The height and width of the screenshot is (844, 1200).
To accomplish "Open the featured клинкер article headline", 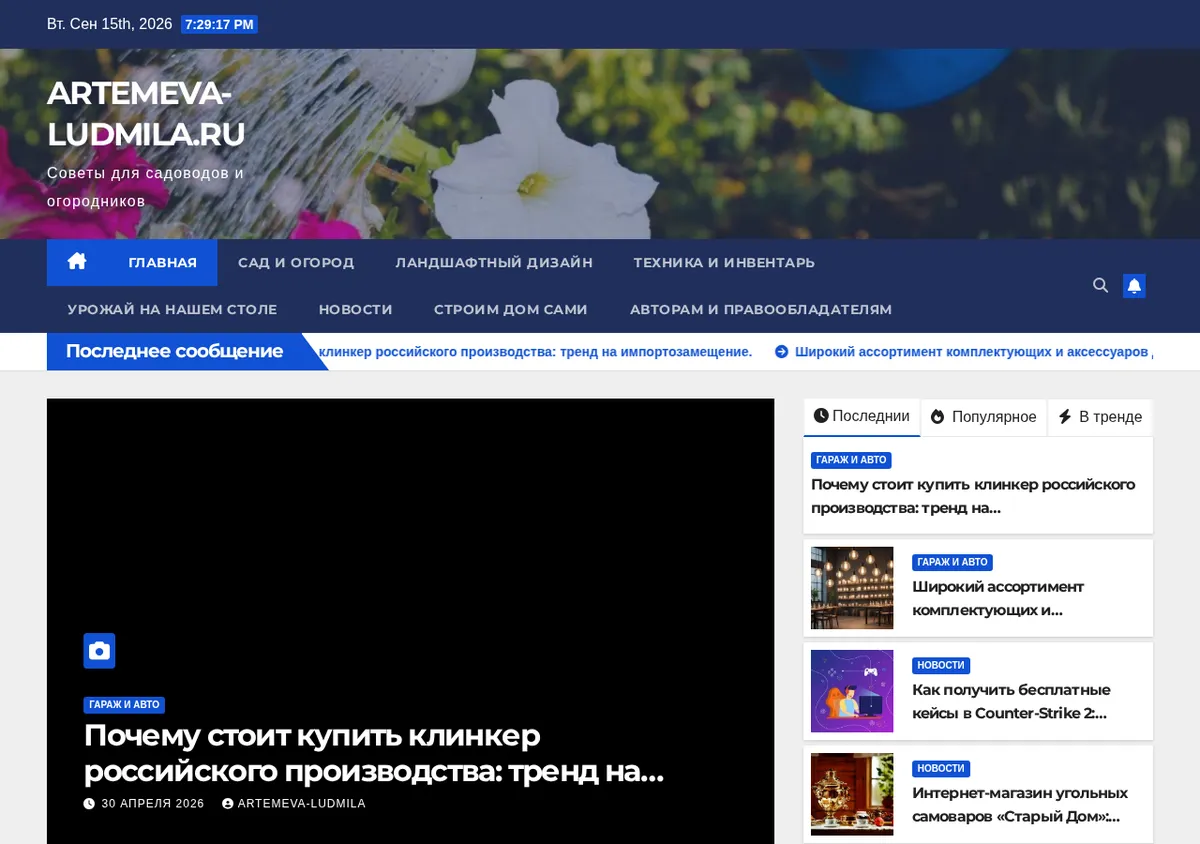I will coord(374,753).
